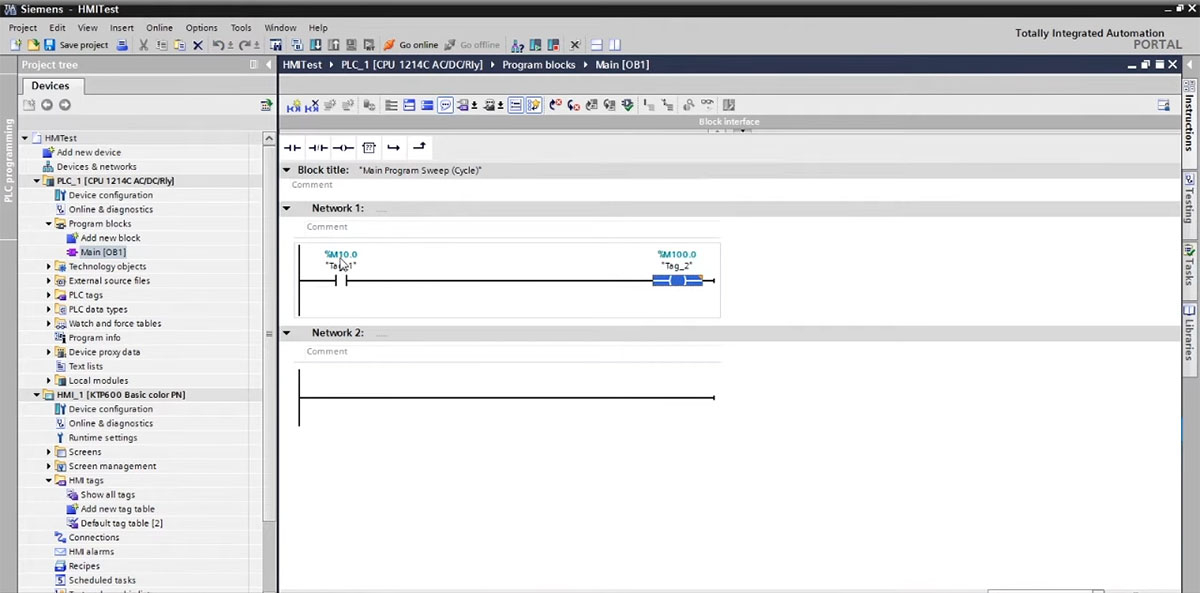This screenshot has height=593, width=1200.
Task: Select Main [OB1] in project tree
Action: pos(103,252)
